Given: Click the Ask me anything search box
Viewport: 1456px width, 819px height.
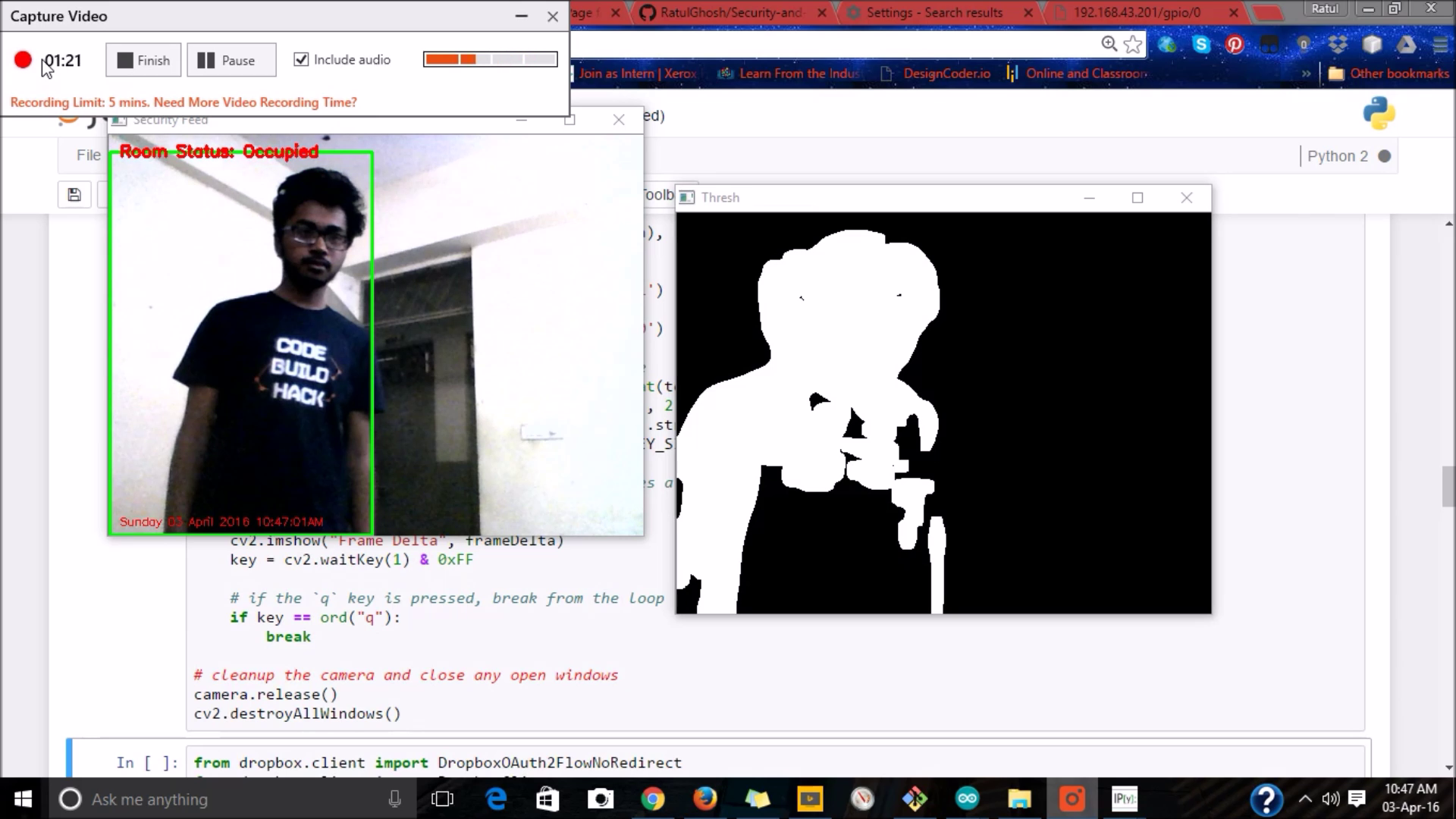Looking at the screenshot, I should (x=227, y=799).
